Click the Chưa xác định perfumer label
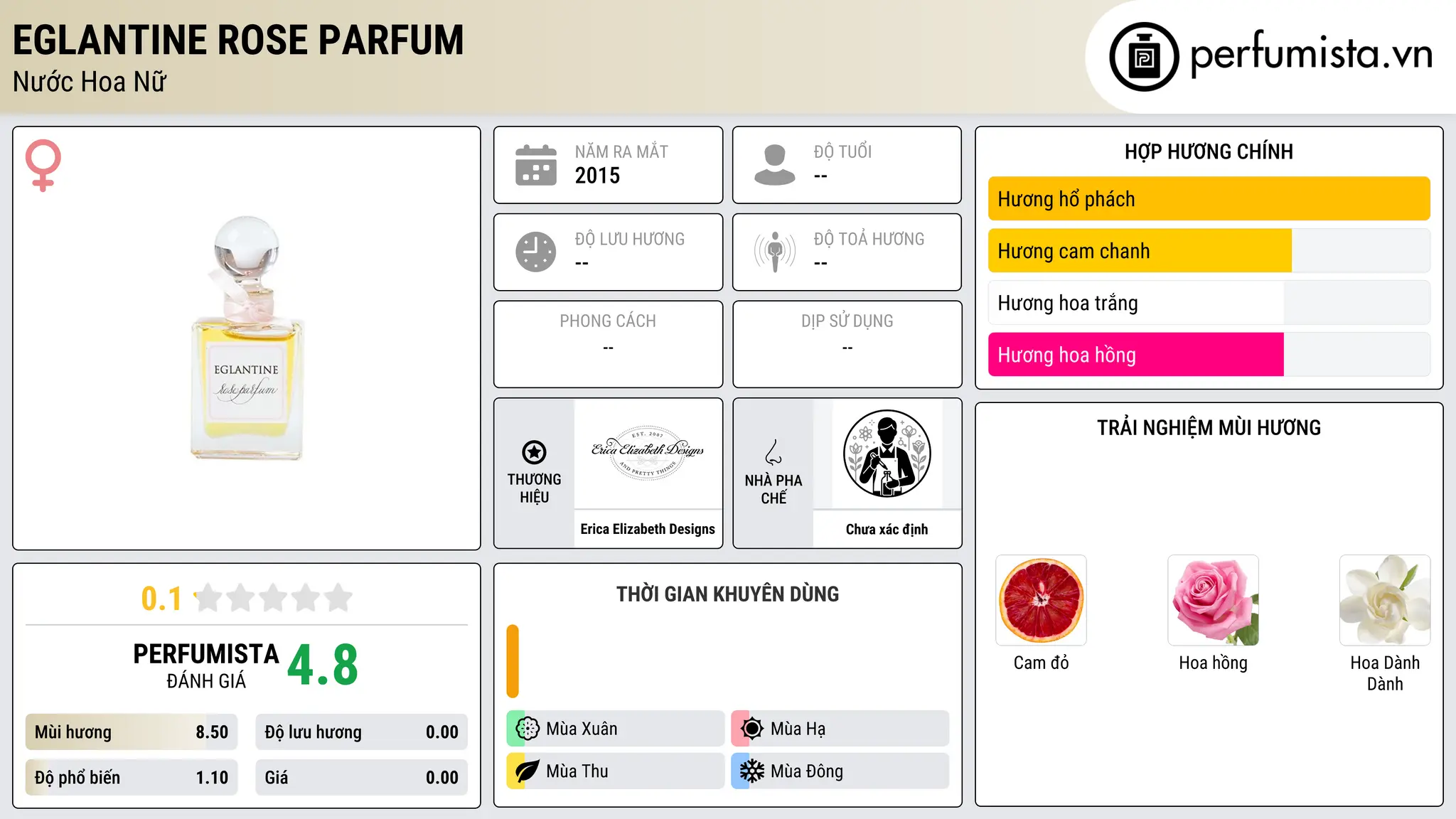 coord(887,529)
